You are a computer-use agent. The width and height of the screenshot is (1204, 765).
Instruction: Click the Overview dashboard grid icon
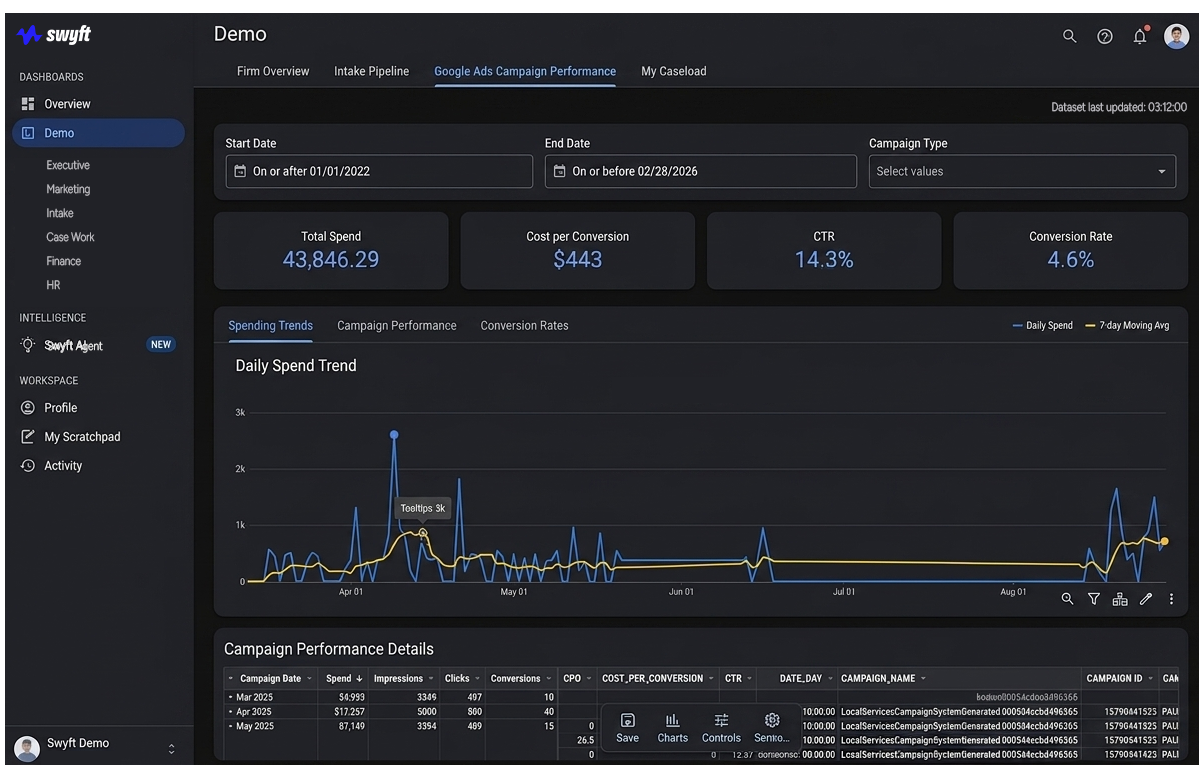[x=28, y=104]
